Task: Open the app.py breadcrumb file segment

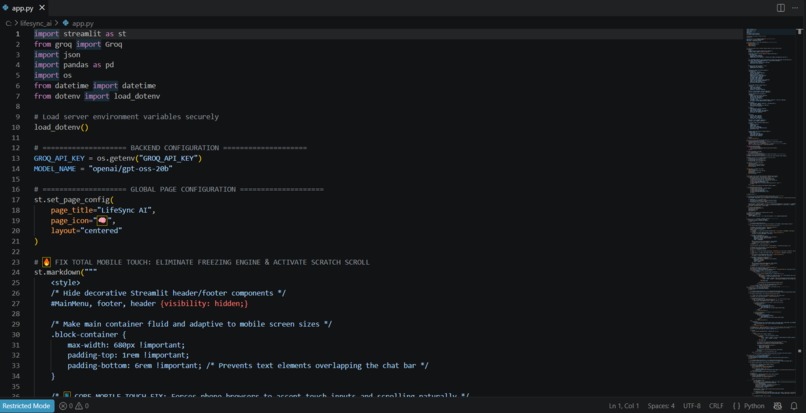Action: click(x=78, y=23)
